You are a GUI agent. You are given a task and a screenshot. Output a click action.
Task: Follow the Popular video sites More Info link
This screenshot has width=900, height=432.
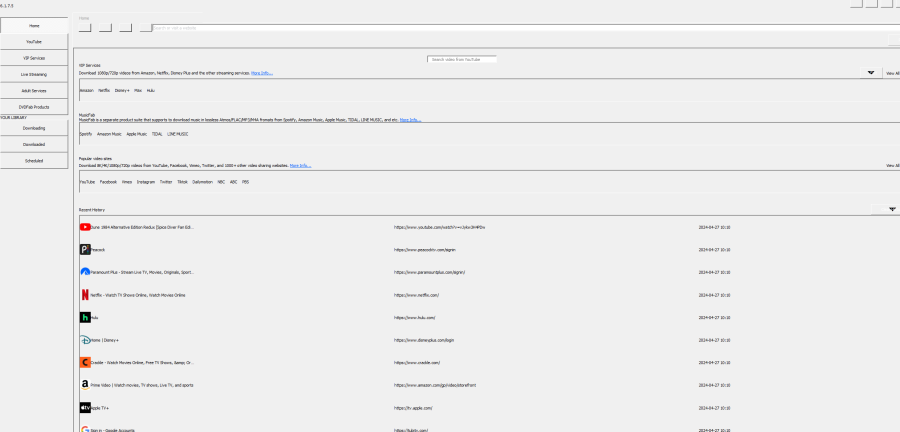tap(300, 165)
